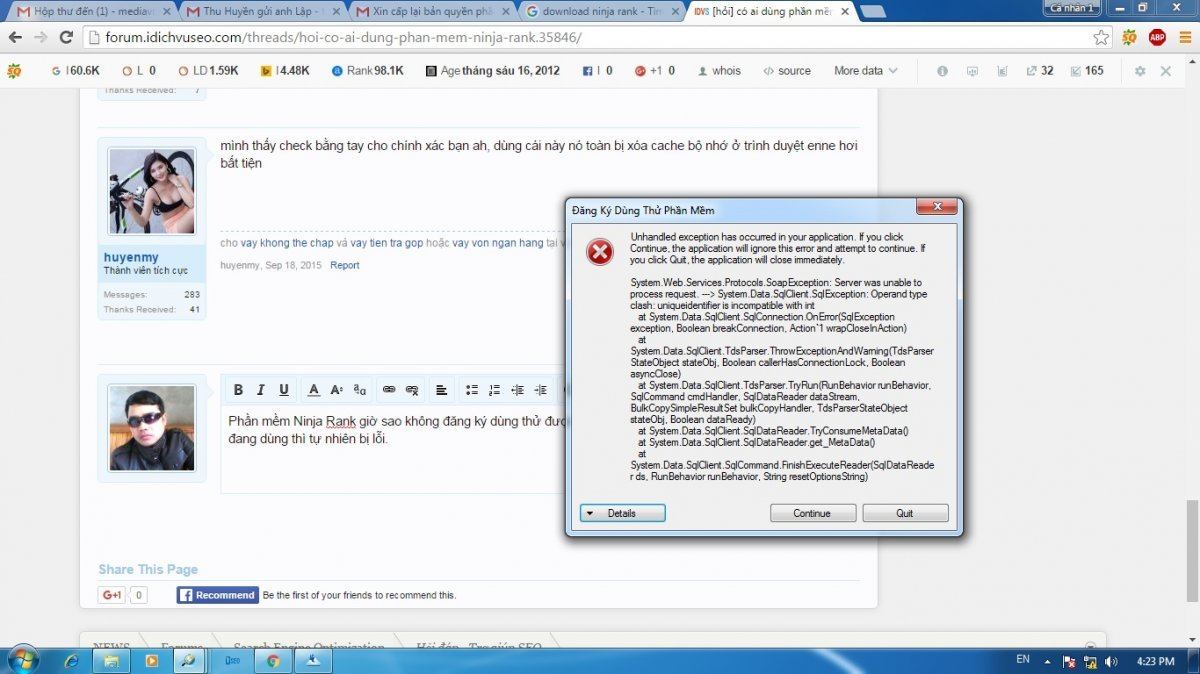Reload the page with the refresh icon
Screen dimensions: 1200x674
66,37
